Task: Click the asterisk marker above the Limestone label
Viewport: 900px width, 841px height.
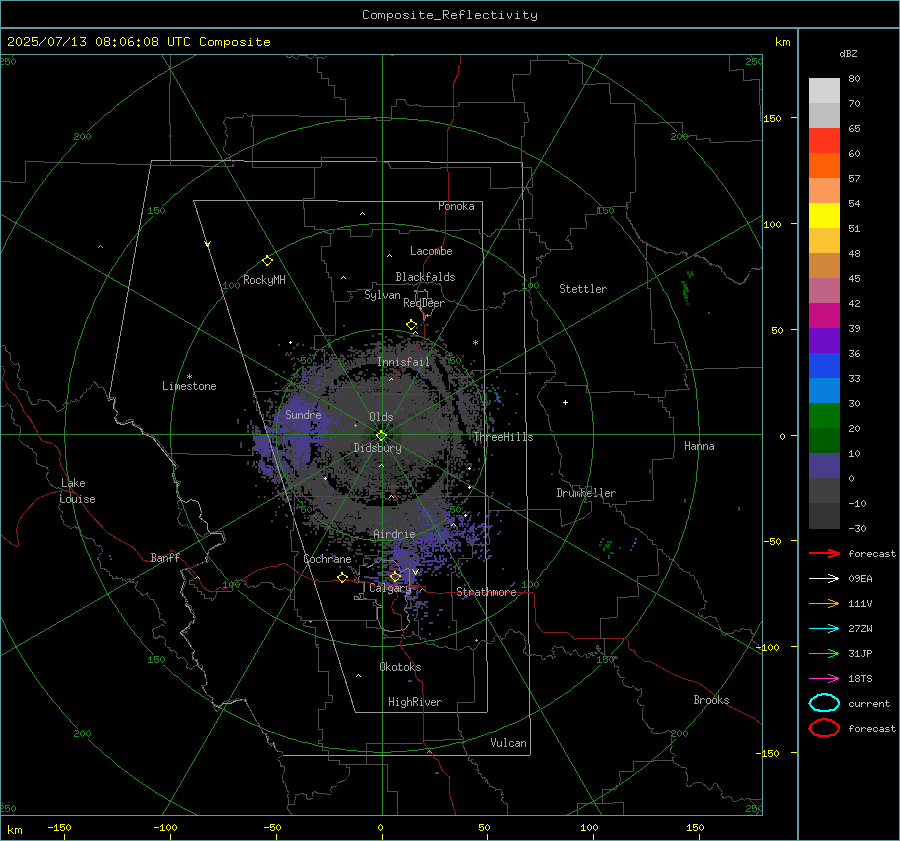Action: [x=189, y=377]
